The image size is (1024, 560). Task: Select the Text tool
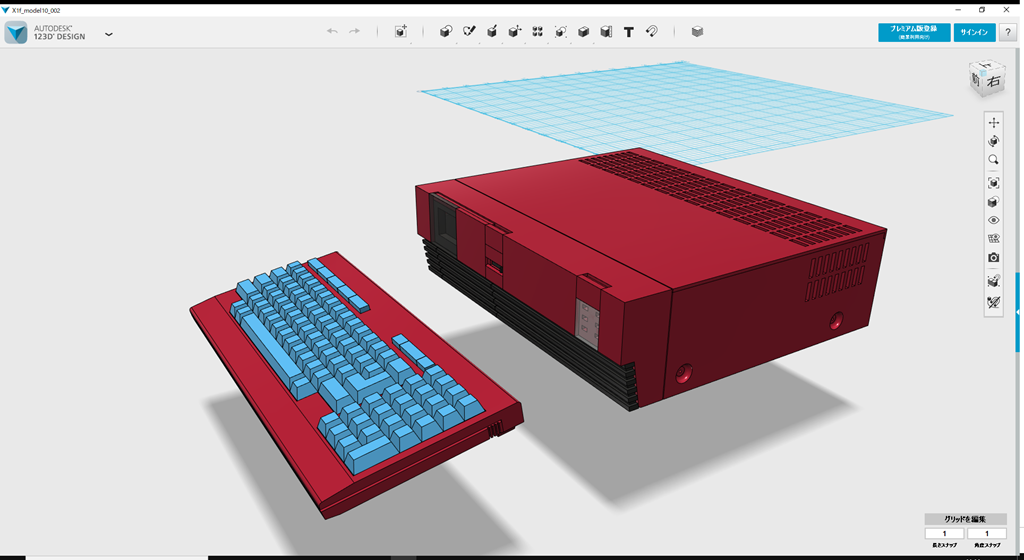click(x=629, y=32)
